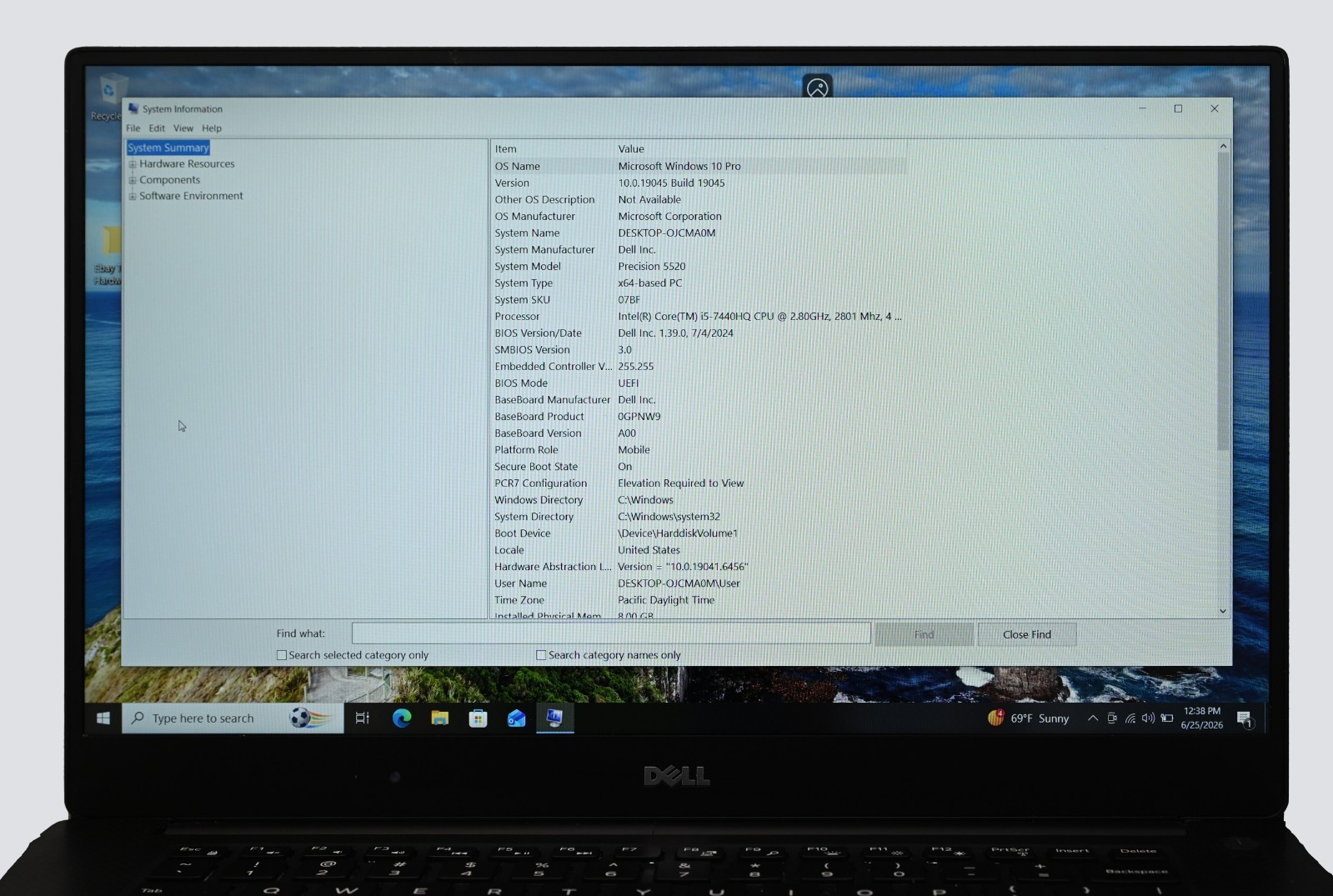Open Task View on the taskbar
Image resolution: width=1333 pixels, height=896 pixels.
363,718
